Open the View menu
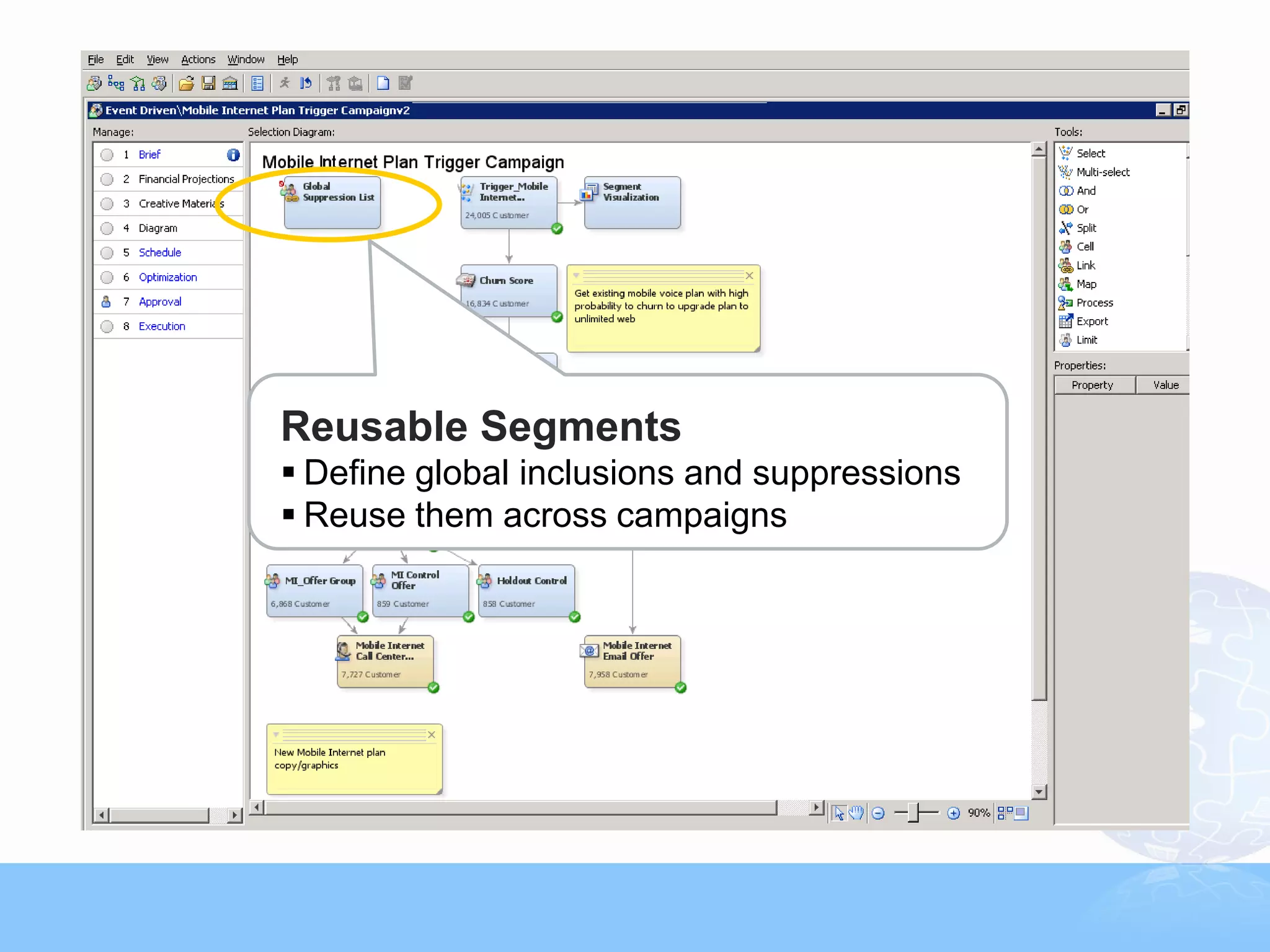This screenshot has width=1270, height=952. point(157,59)
